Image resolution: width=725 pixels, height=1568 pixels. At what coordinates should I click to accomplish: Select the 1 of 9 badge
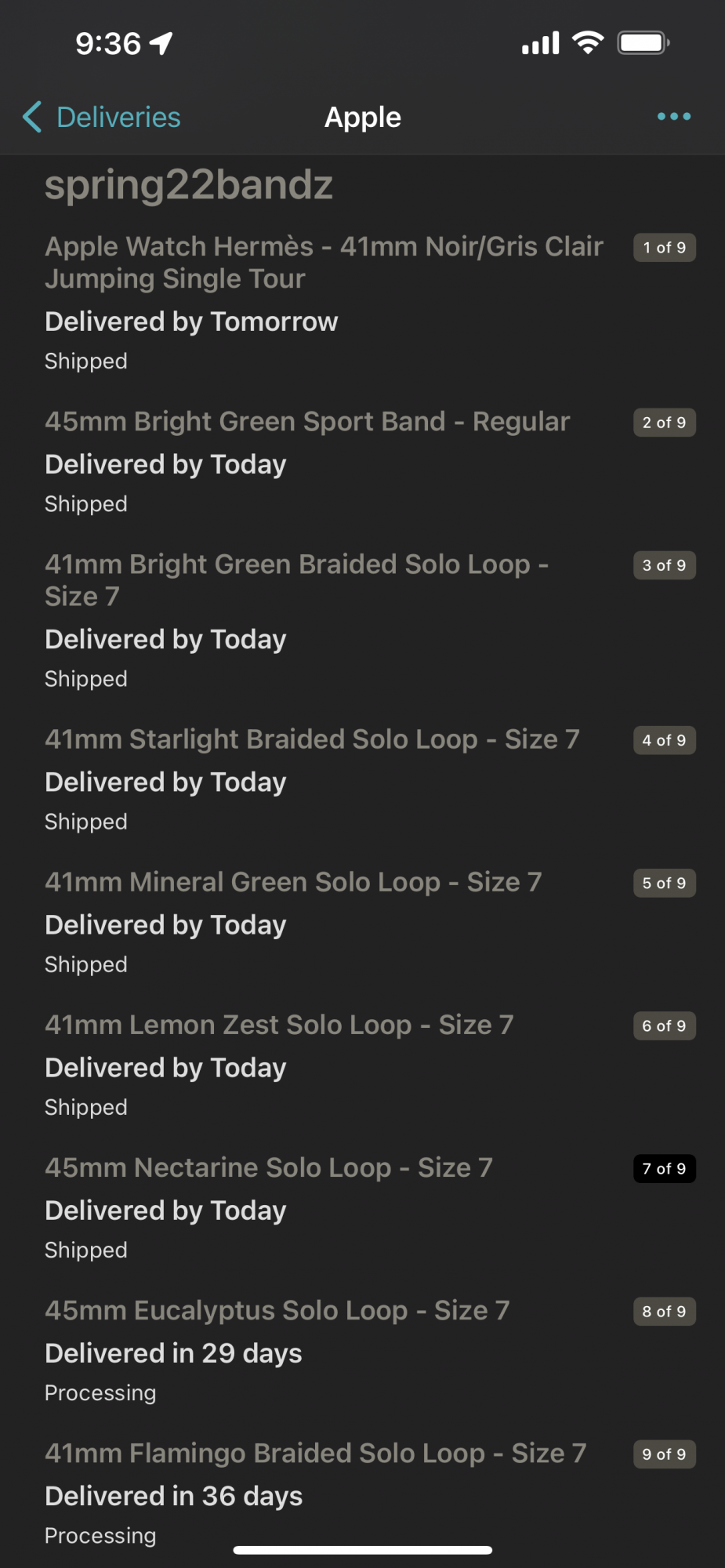(x=664, y=248)
